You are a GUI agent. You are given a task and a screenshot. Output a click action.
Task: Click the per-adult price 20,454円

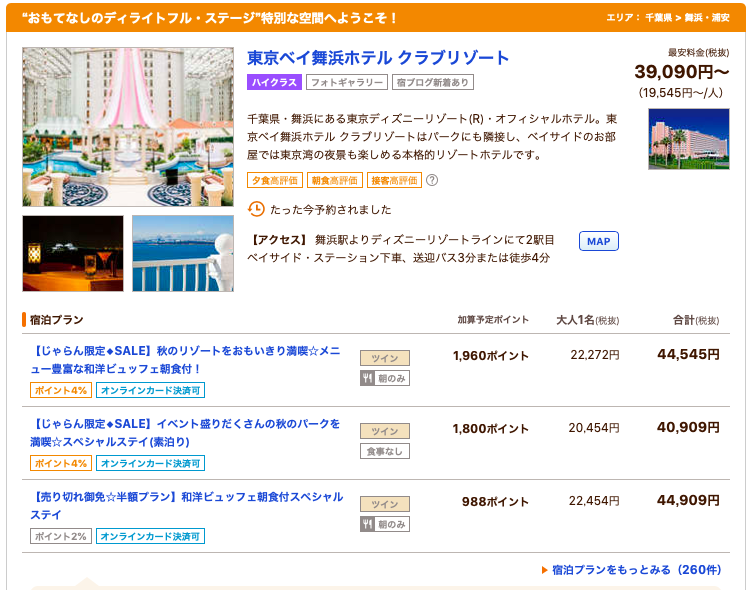click(x=593, y=428)
